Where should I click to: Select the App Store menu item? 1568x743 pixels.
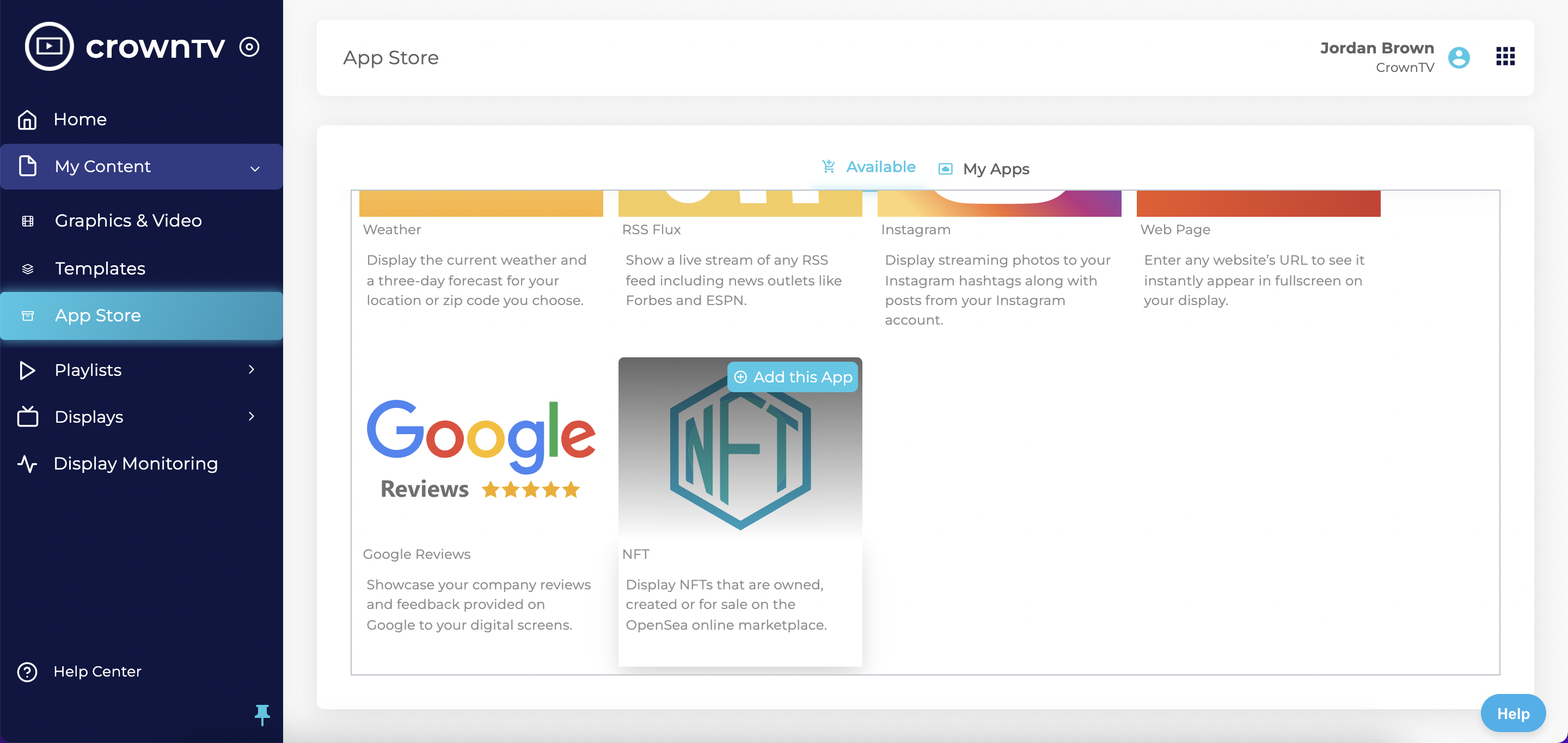click(x=141, y=315)
